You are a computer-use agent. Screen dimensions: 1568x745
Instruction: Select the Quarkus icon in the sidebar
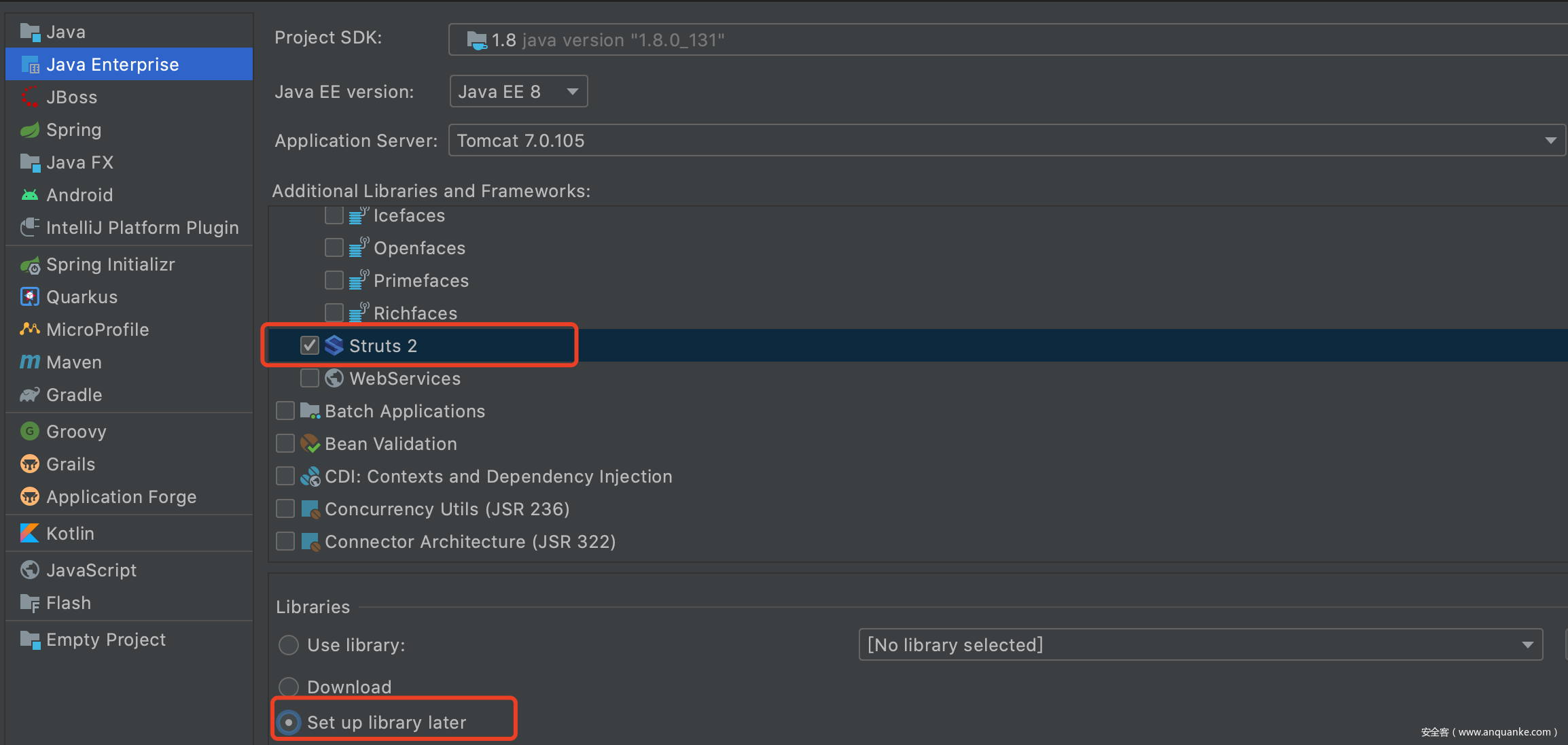tap(30, 296)
